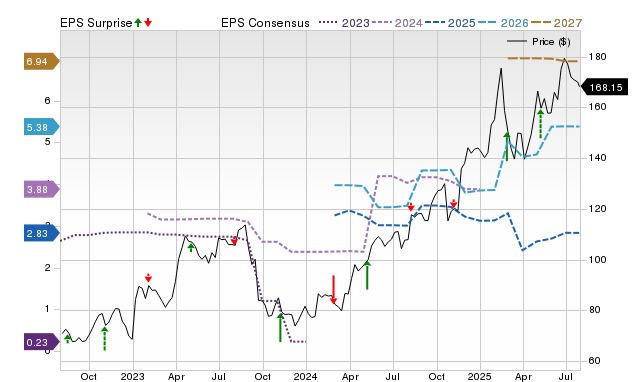Click green EPS surprise arrow near May 2024
Screen dimensions: 640x382
pyautogui.click(x=367, y=275)
